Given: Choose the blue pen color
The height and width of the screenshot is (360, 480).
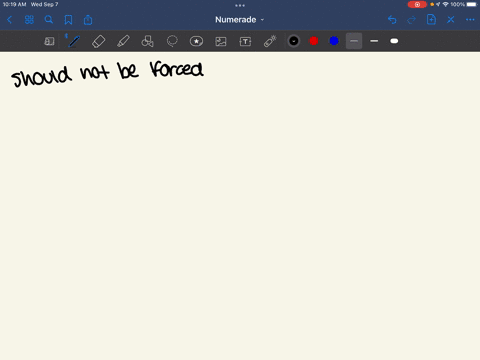Looking at the screenshot, I should 334,41.
